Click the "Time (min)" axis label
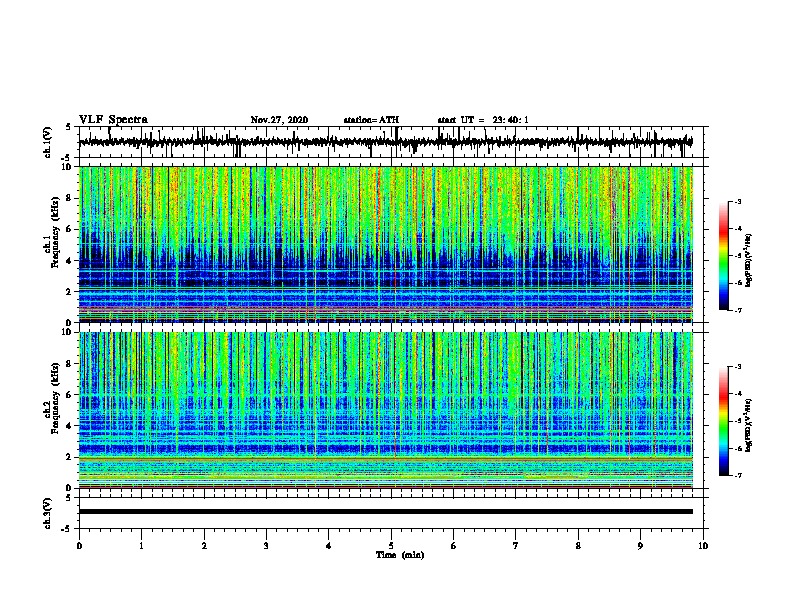Viewport: 792px width, 612px height. 400,555
